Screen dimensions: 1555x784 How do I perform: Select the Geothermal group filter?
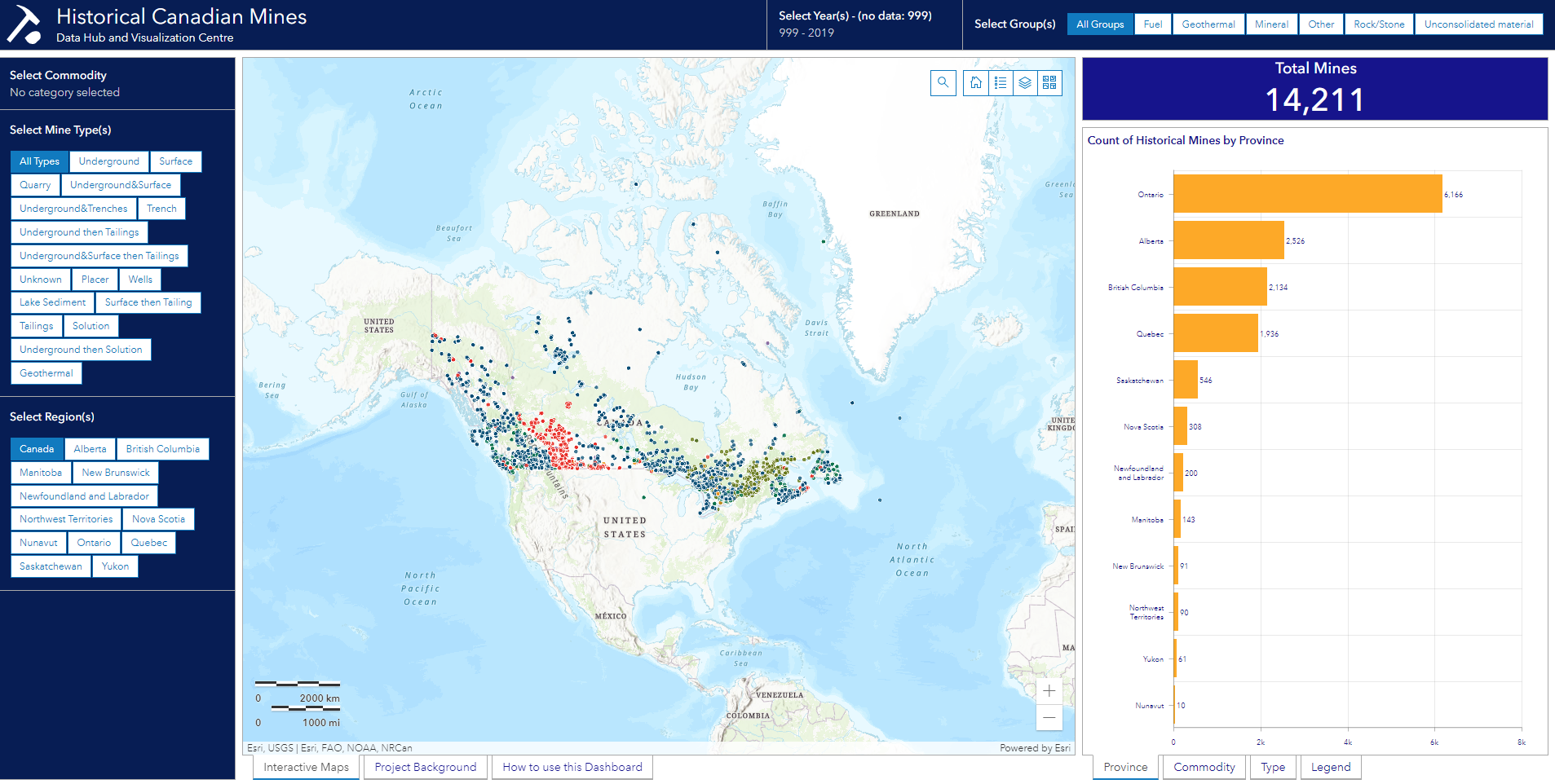coord(1208,24)
